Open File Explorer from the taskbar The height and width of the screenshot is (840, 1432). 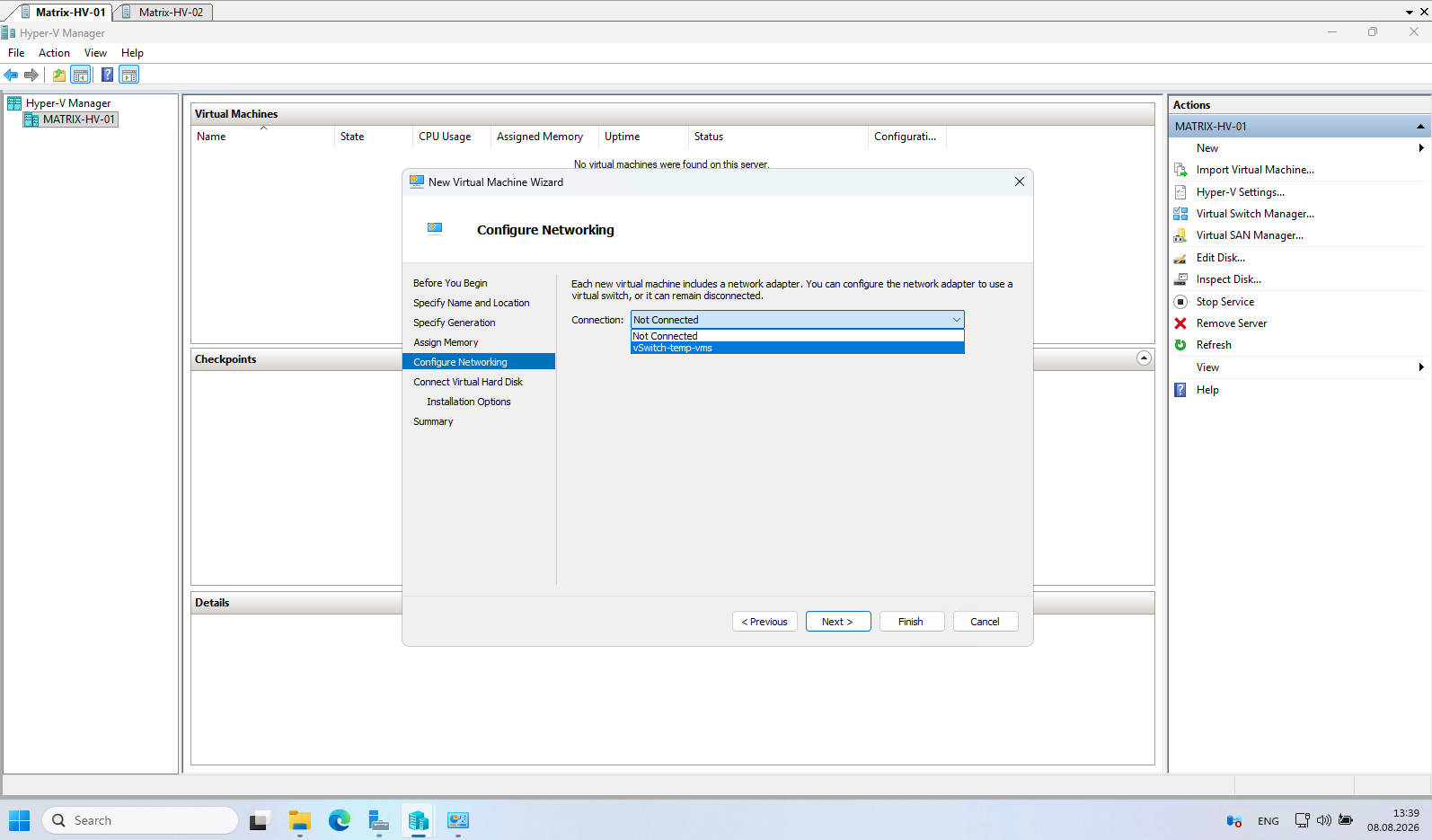[299, 820]
